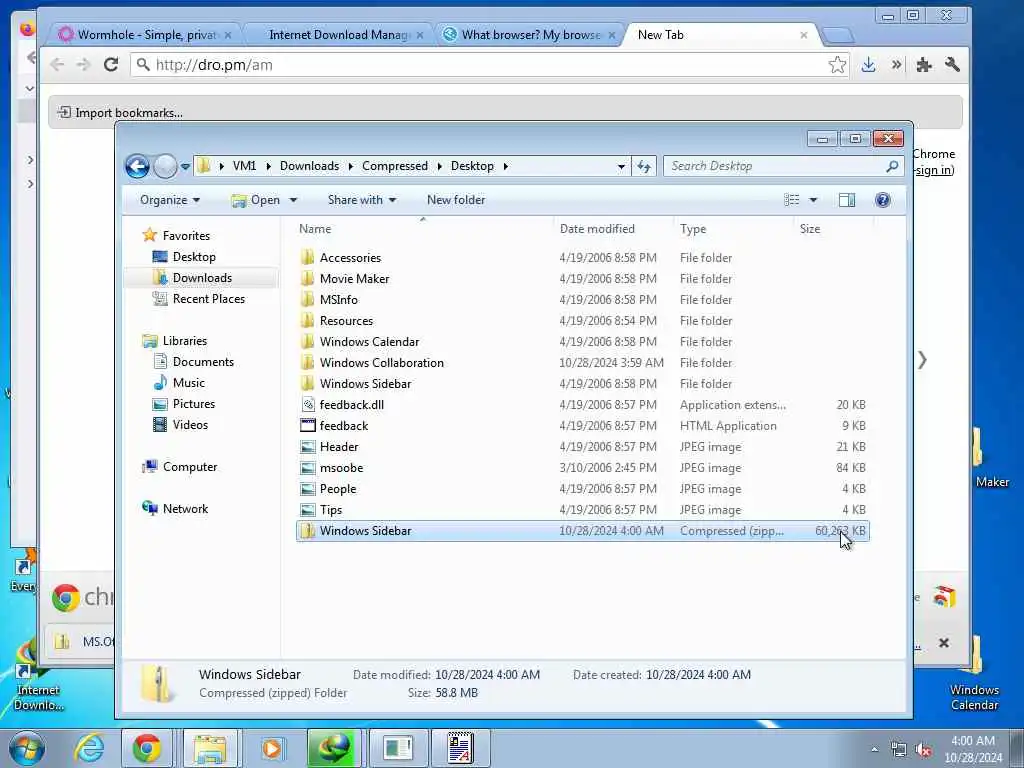The image size is (1024, 768).
Task: Click the browser reload button
Action: tap(111, 64)
